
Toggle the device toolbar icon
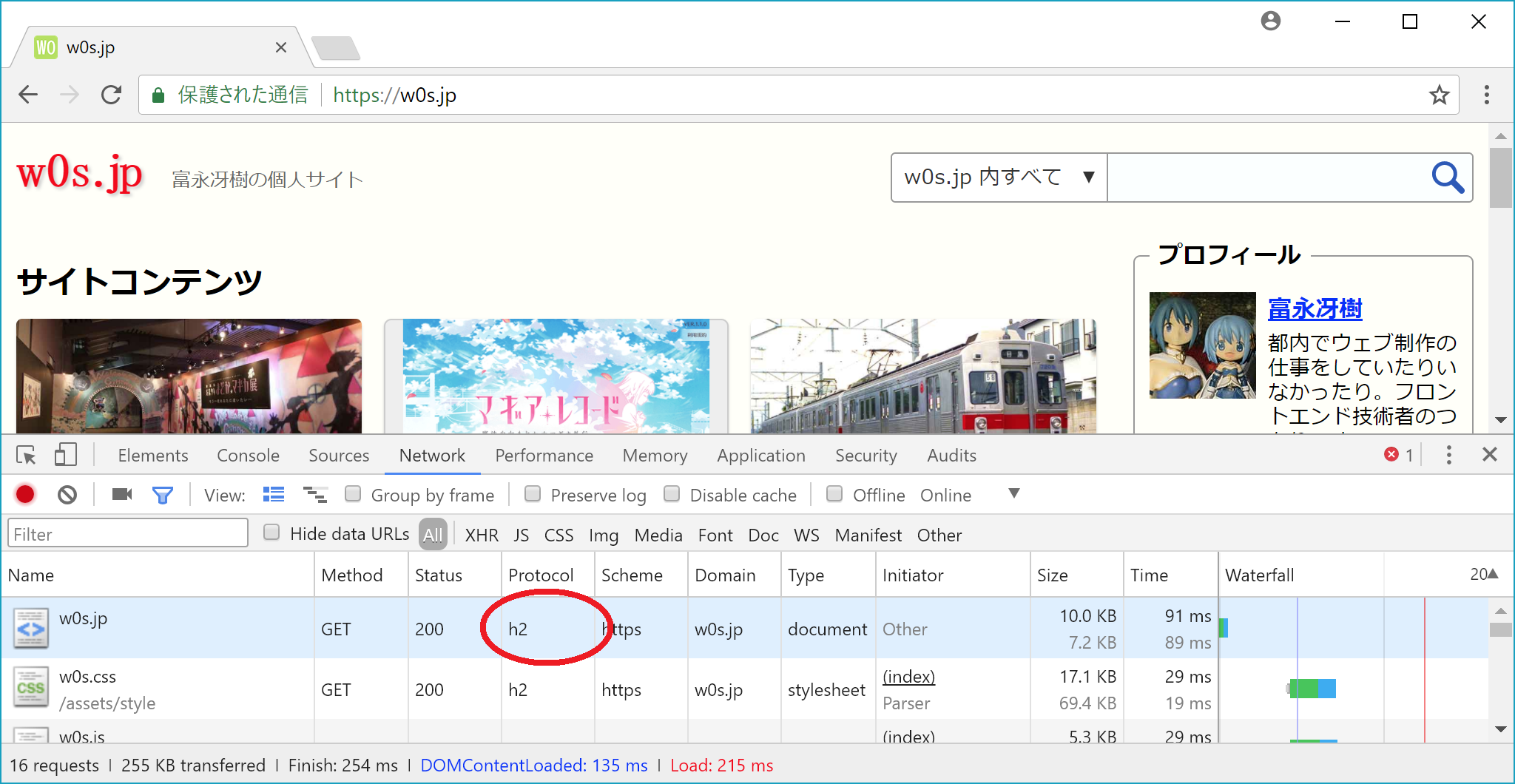65,455
